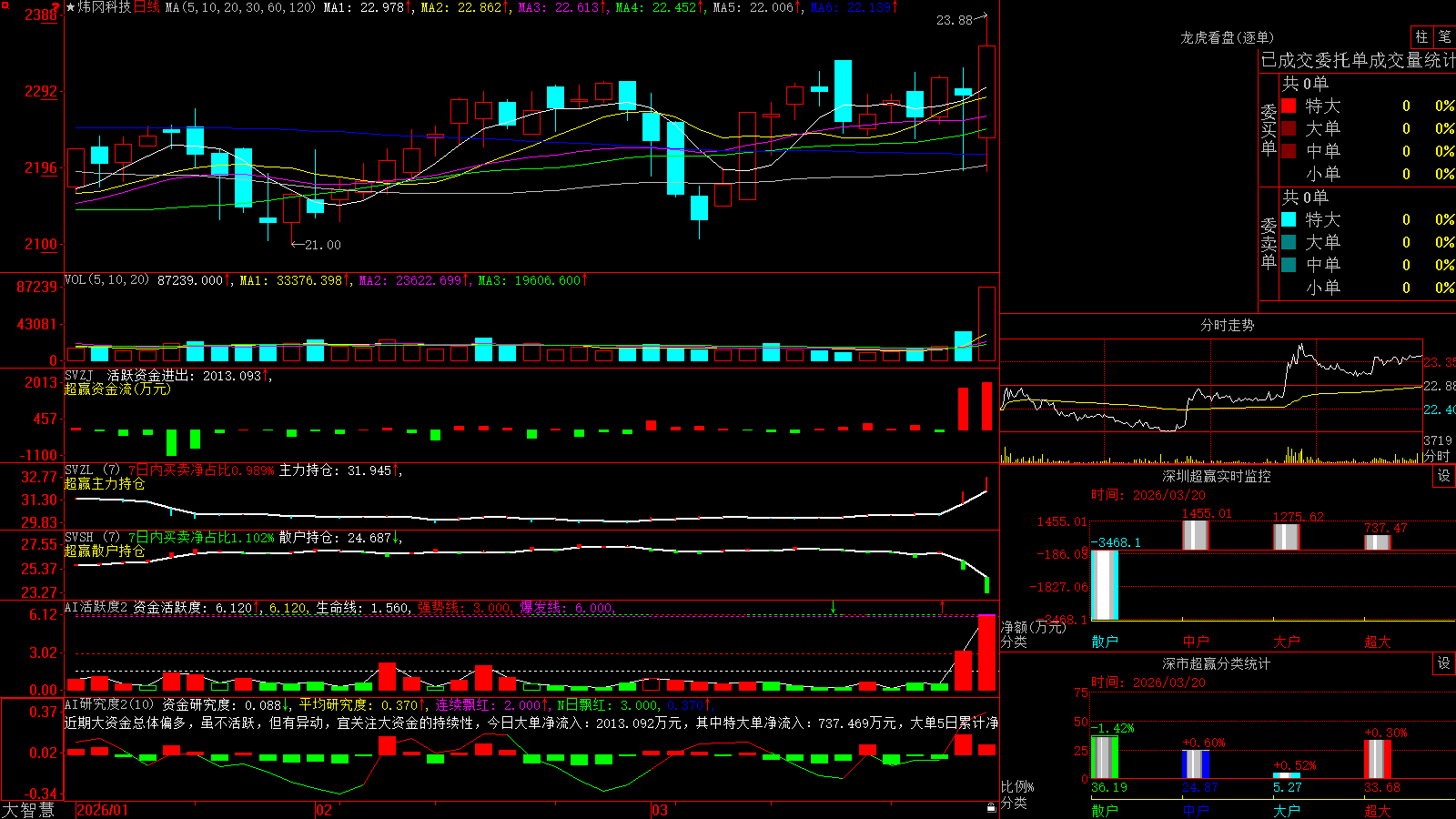Click the SVSH (7) indicator name

92,538
